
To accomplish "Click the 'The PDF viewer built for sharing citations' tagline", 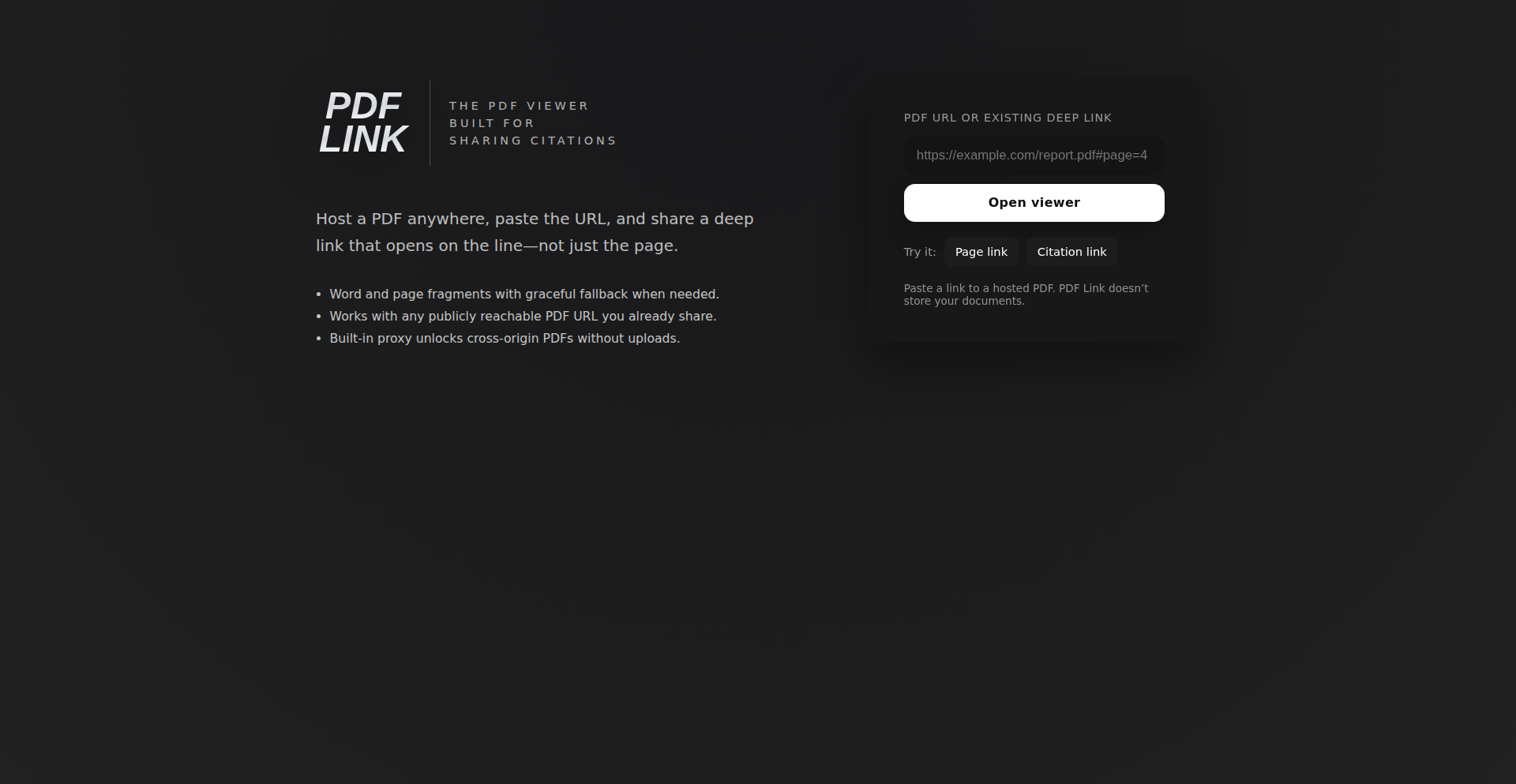I will tap(533, 123).
